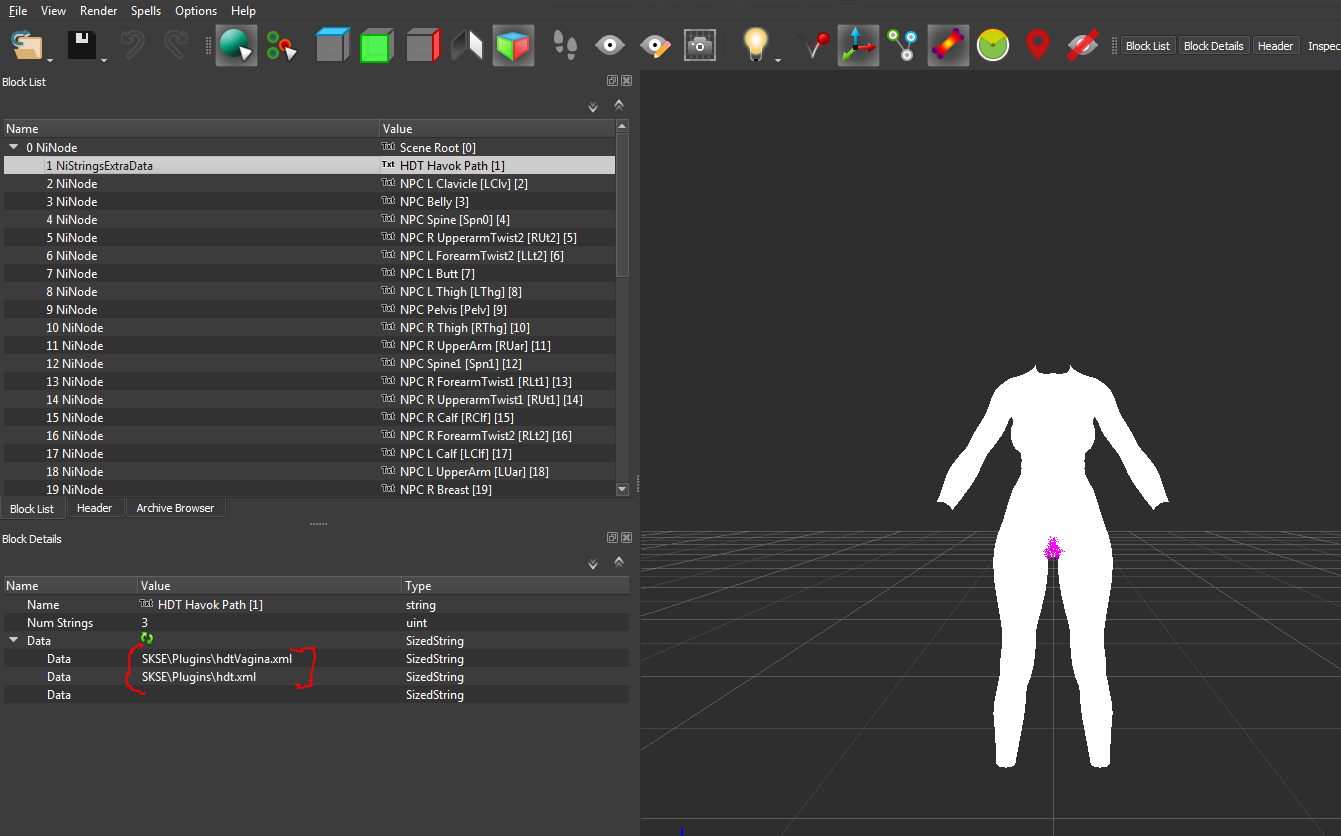
Task: Click the flip view icon
Action: (x=467, y=46)
